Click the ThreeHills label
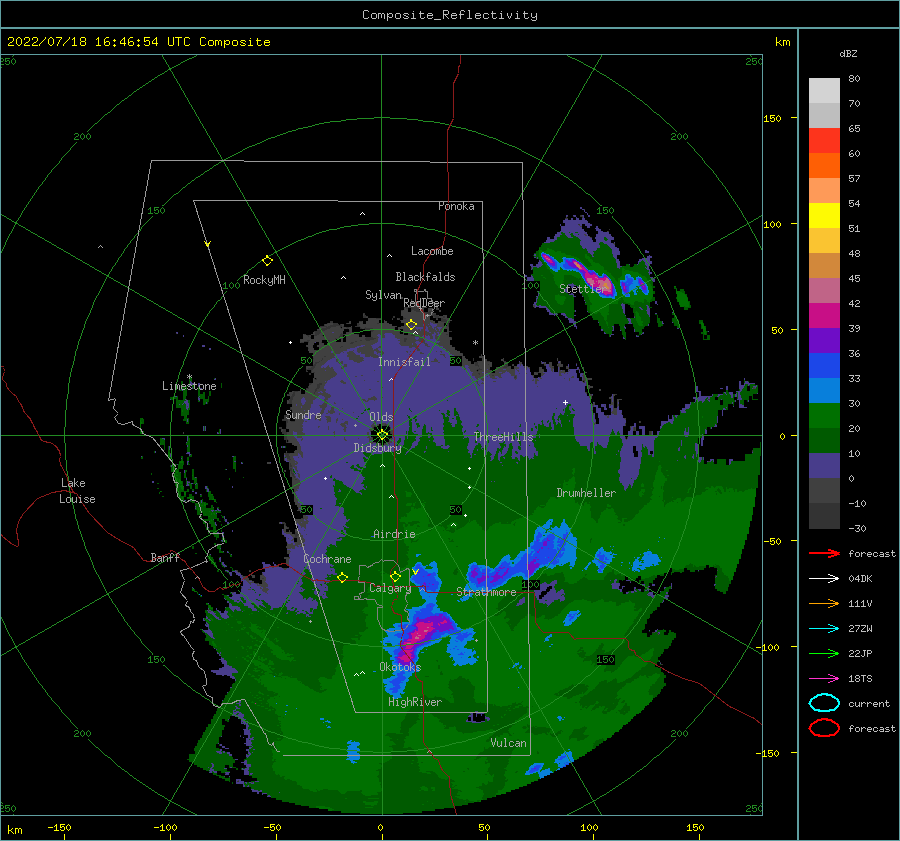Screen dimensions: 900x841 (503, 437)
